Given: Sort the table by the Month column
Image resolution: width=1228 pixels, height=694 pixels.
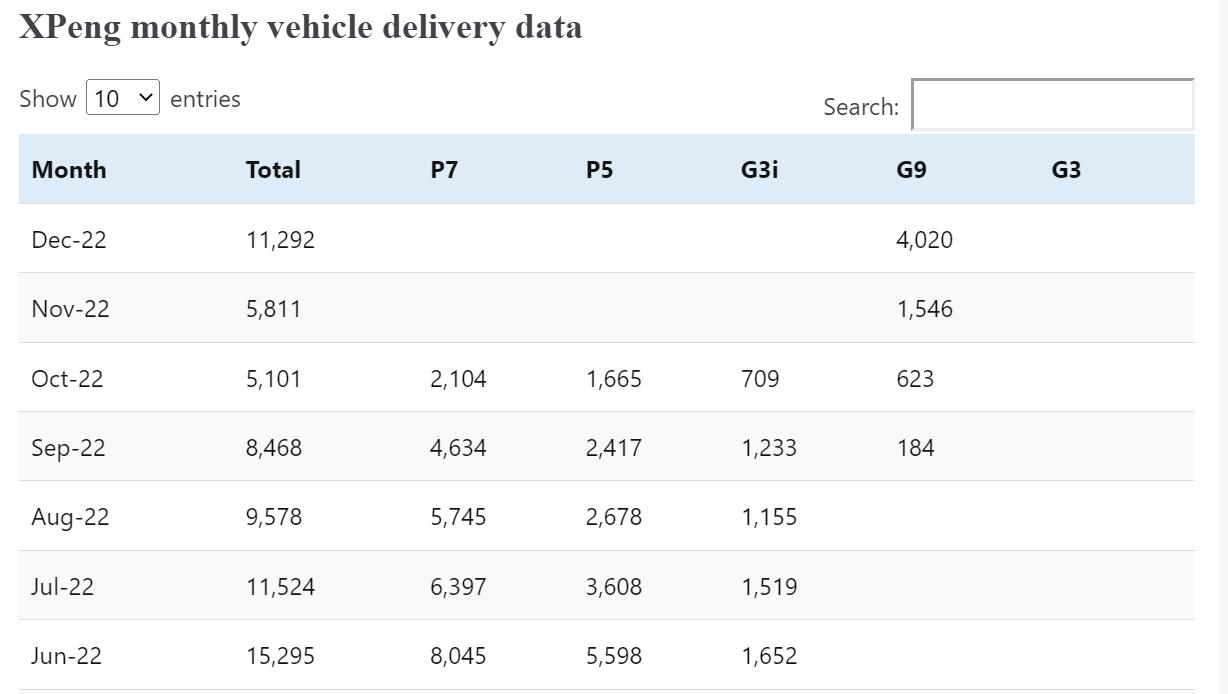Looking at the screenshot, I should 68,169.
